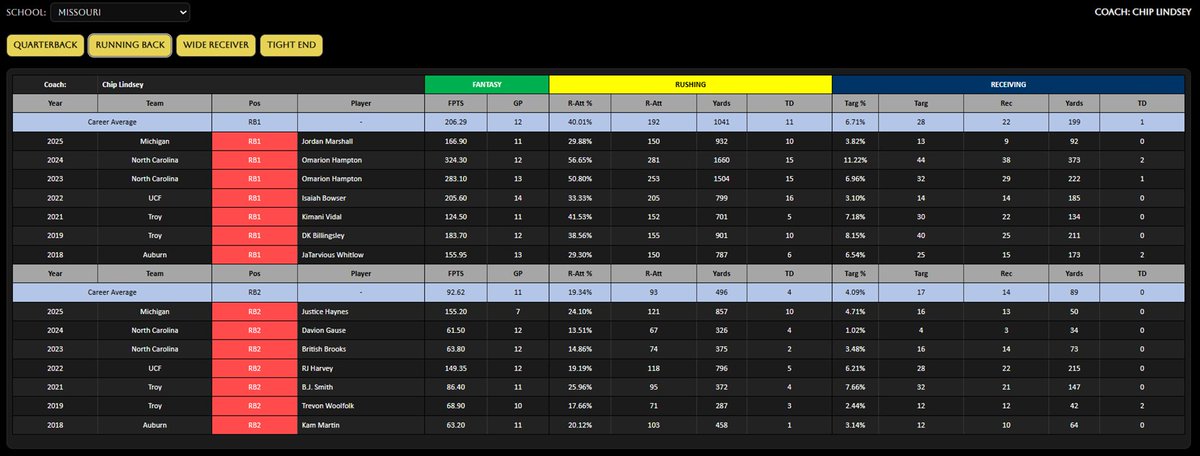Select player DK Billingsley
Image resolution: width=1200 pixels, height=456 pixels.
(x=328, y=237)
